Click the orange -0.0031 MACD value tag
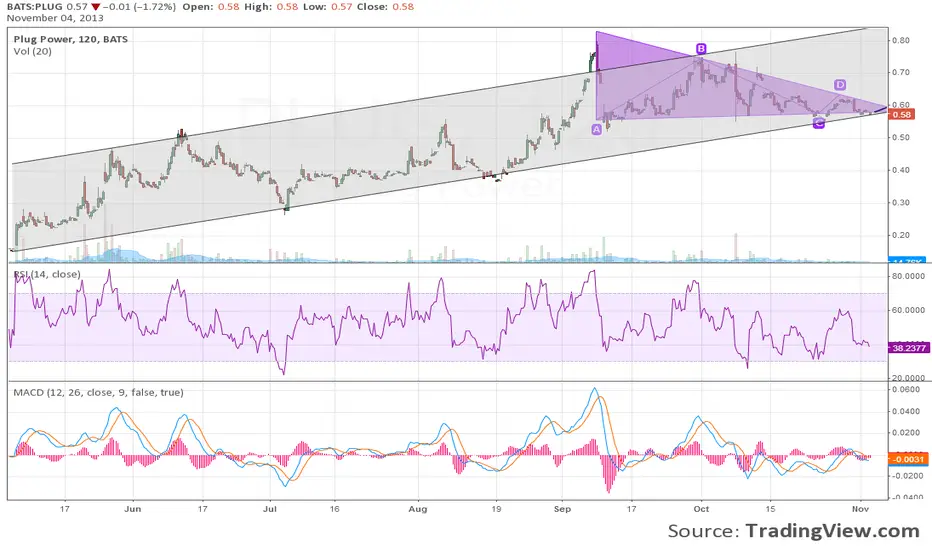Screen dimensions: 932x550 (908, 459)
